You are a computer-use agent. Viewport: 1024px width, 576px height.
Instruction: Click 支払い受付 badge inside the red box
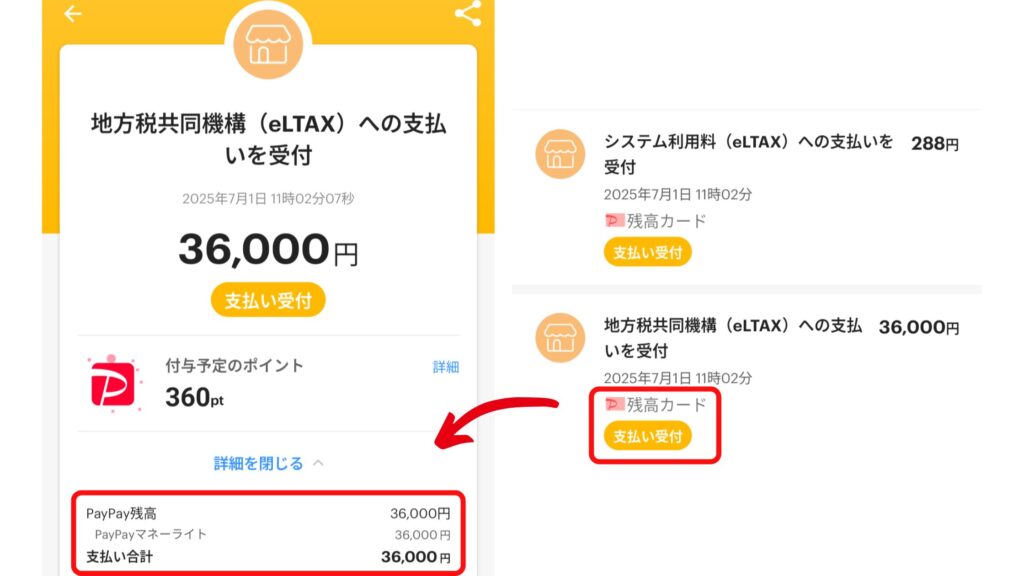click(647, 436)
